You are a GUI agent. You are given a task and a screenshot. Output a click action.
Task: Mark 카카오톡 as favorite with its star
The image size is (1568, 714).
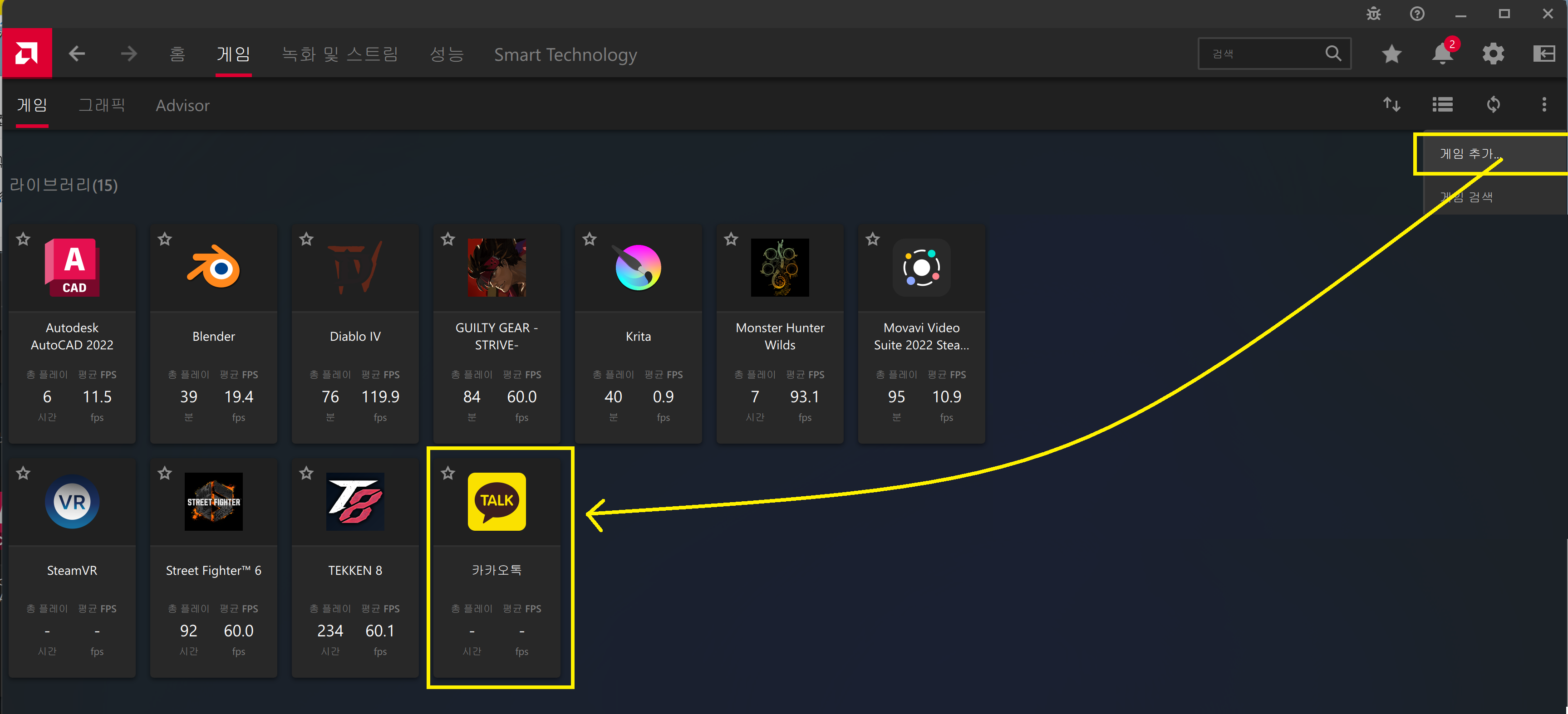click(x=448, y=473)
